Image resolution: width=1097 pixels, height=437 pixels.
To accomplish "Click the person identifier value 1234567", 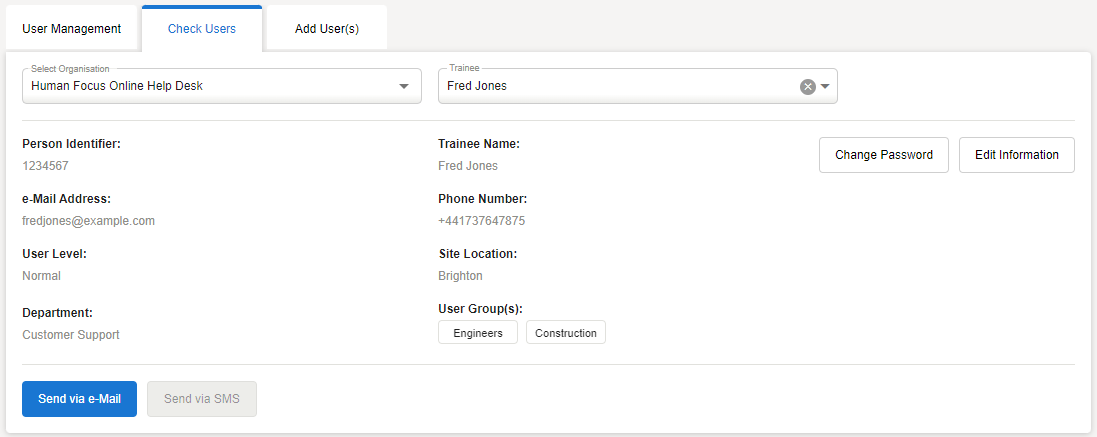I will [x=45, y=166].
